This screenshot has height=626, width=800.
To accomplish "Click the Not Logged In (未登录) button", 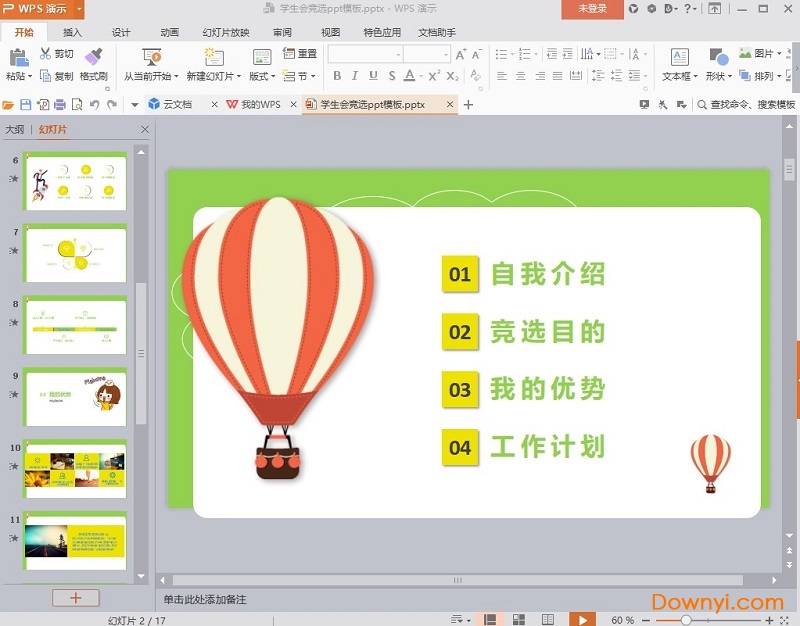I will pyautogui.click(x=592, y=9).
